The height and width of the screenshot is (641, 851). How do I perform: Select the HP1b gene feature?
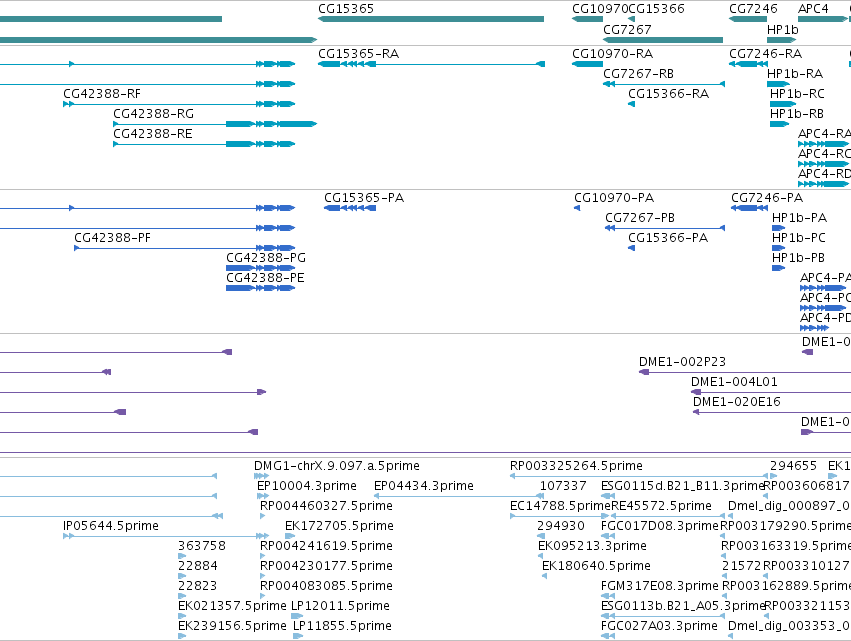tap(782, 40)
